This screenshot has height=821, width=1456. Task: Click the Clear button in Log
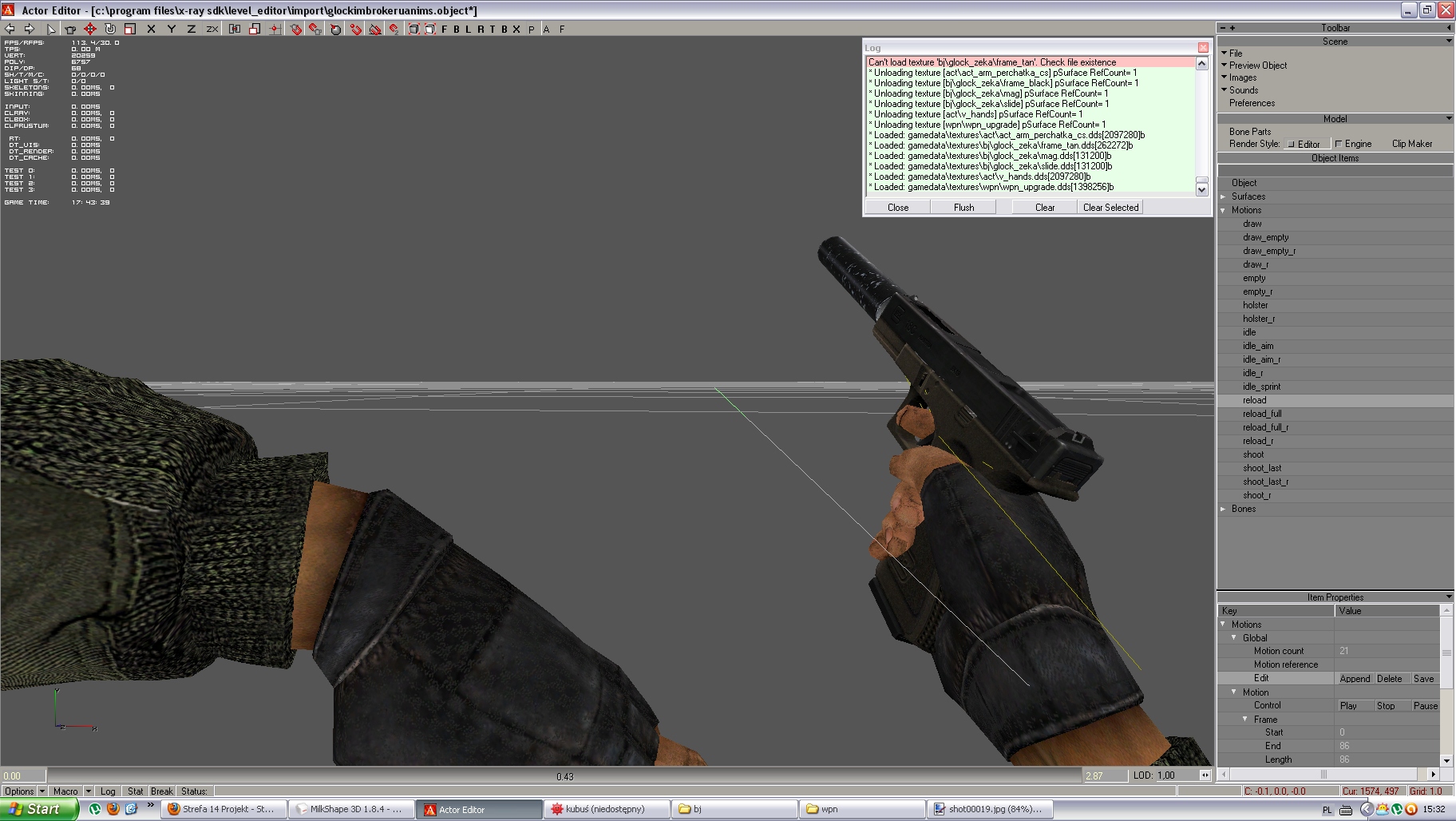click(1045, 207)
